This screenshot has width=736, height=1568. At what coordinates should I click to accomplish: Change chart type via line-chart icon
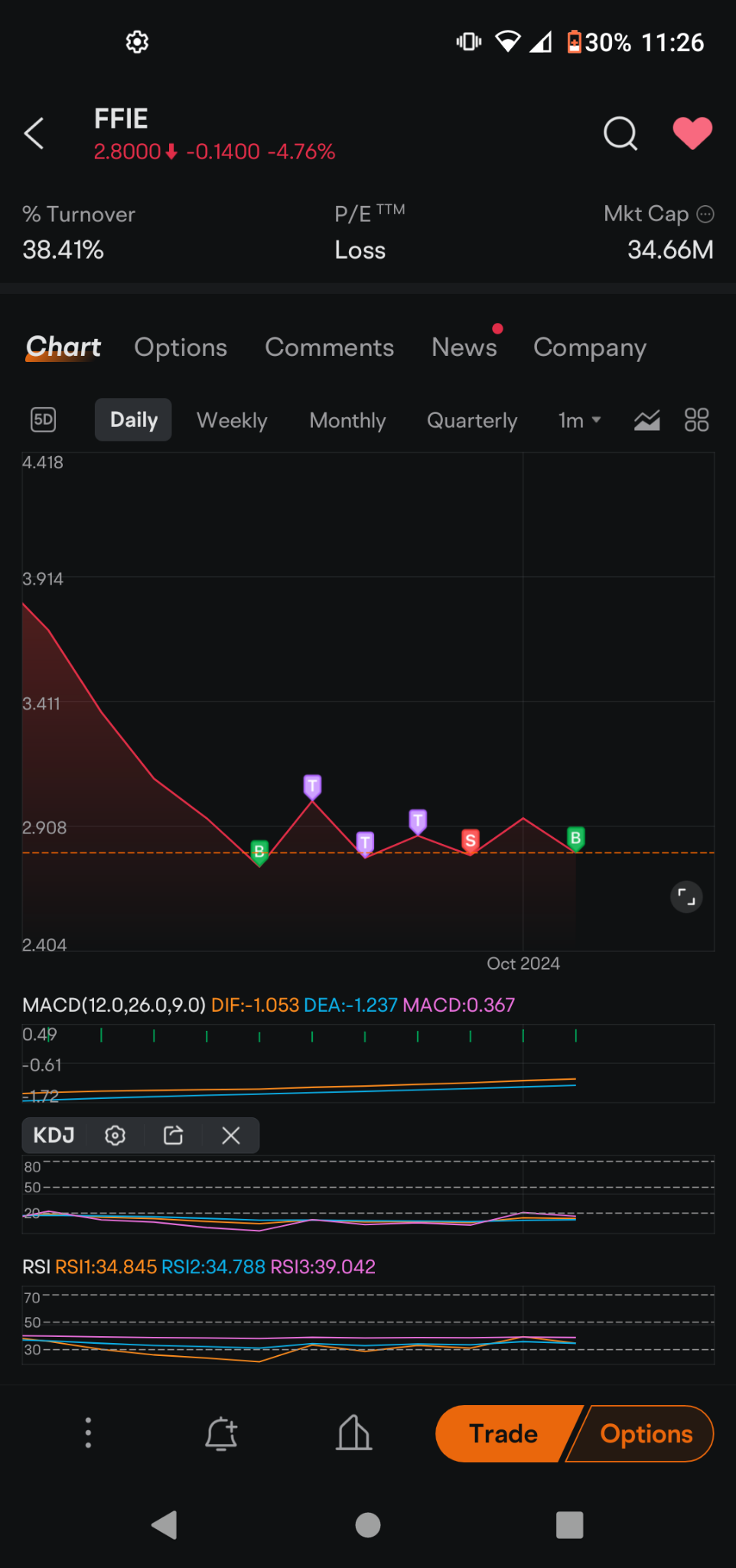pyautogui.click(x=647, y=419)
